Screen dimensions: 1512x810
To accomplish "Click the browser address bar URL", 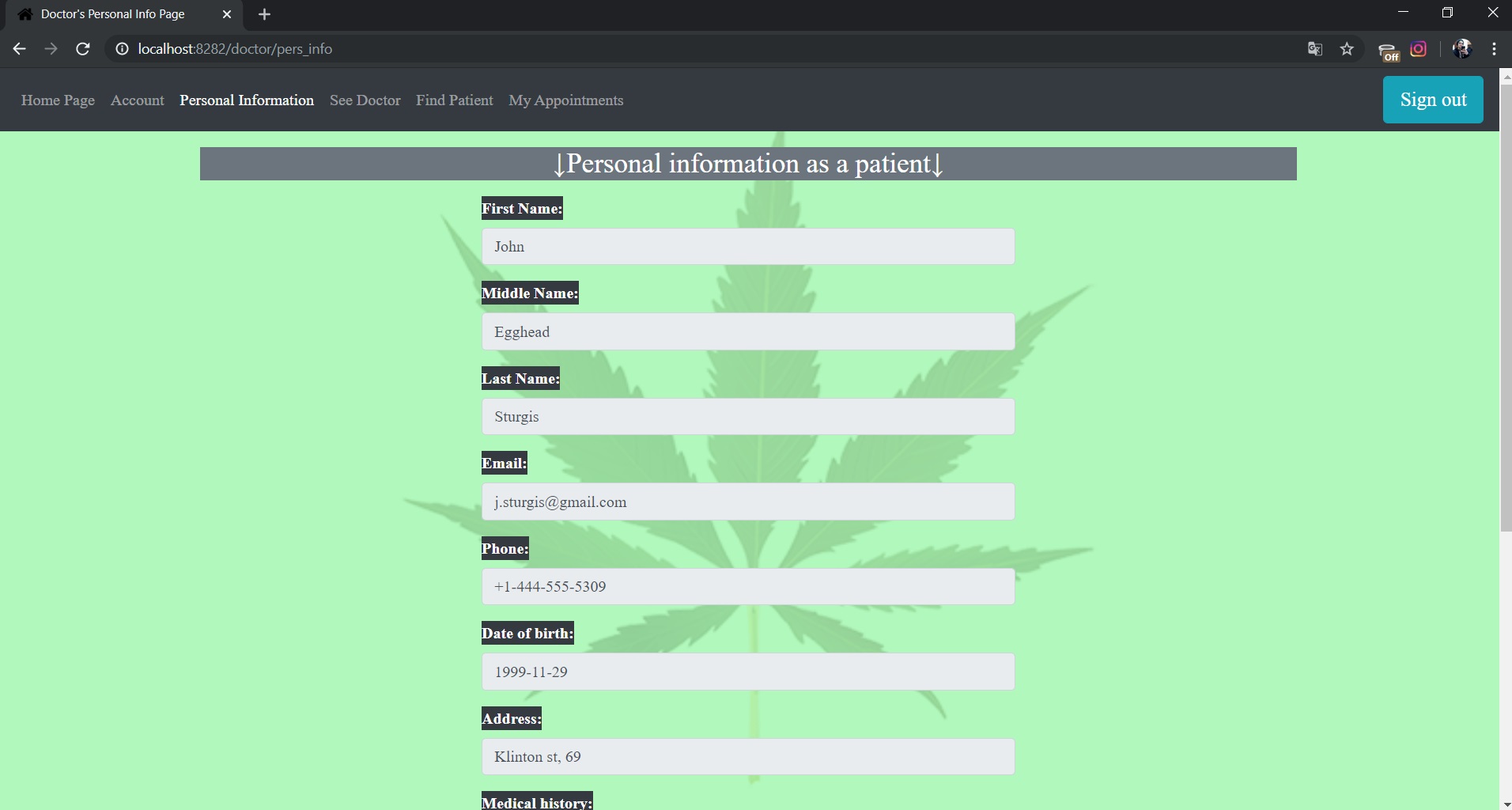I will [x=235, y=49].
